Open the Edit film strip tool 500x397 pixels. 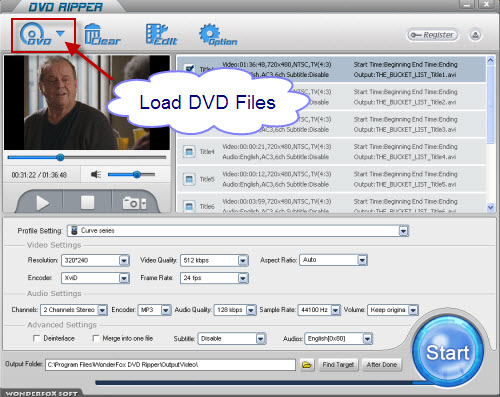(x=161, y=34)
